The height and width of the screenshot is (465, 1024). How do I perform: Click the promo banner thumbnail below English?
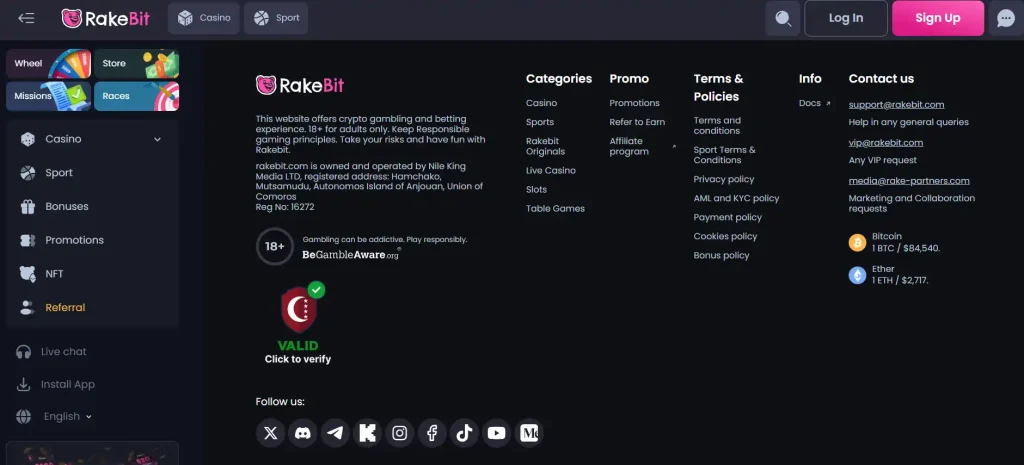pos(92,453)
